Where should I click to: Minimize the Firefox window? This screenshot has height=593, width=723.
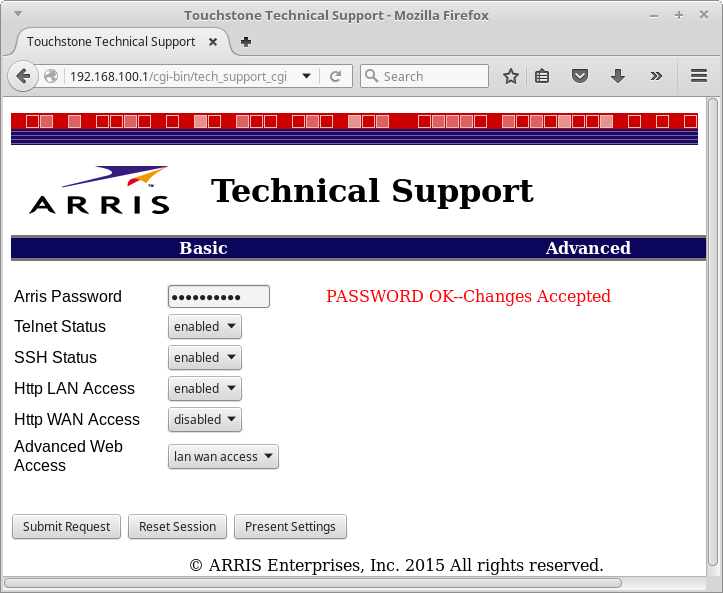(654, 16)
